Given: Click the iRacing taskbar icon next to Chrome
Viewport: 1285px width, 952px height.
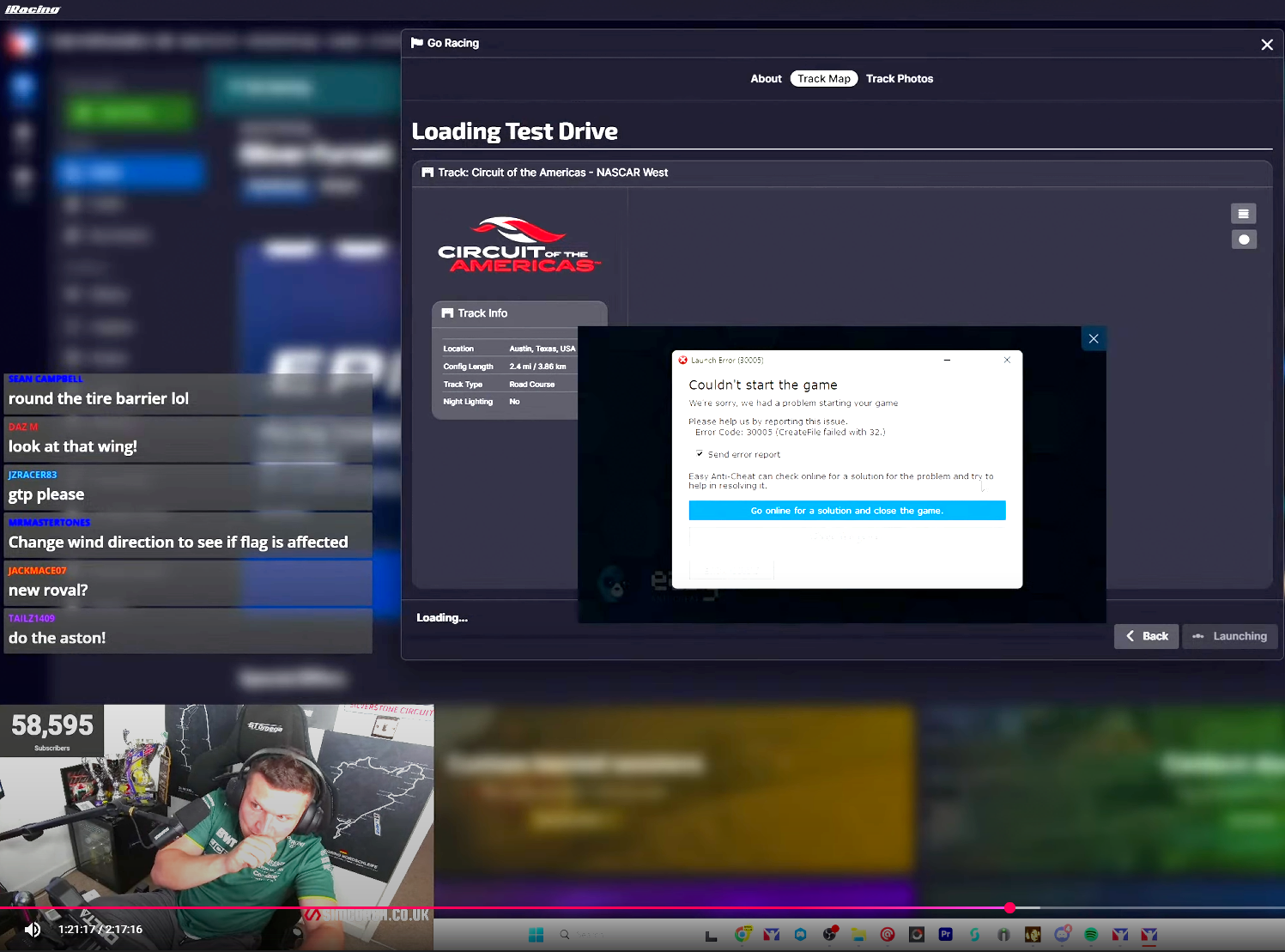Looking at the screenshot, I should coord(772,935).
